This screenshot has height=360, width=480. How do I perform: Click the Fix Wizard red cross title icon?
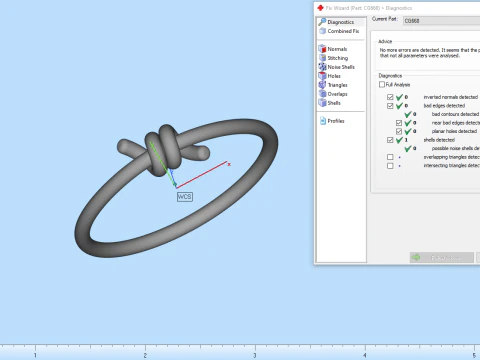tap(320, 8)
